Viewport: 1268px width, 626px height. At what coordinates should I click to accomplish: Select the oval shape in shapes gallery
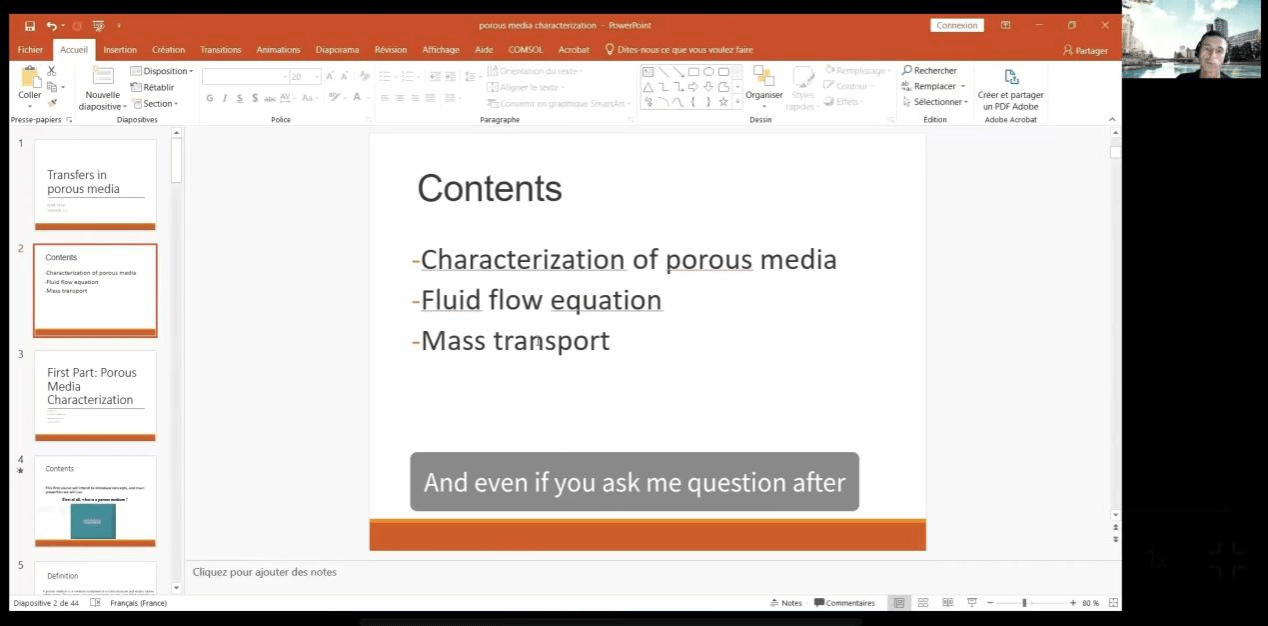pyautogui.click(x=708, y=72)
